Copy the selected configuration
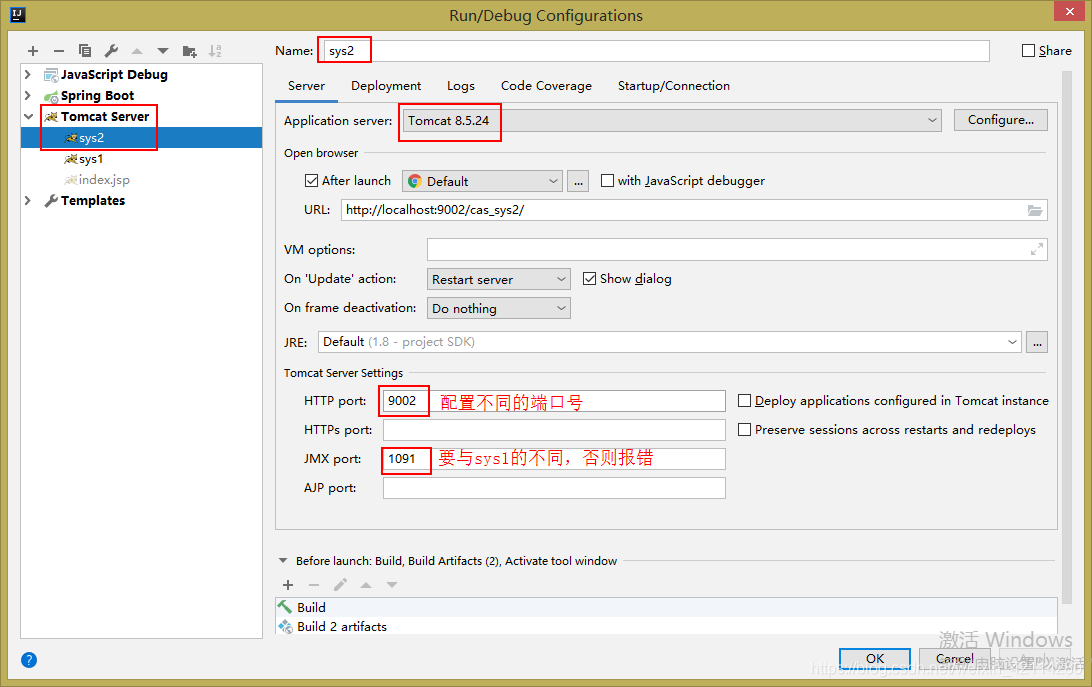The height and width of the screenshot is (687, 1092). [x=85, y=51]
